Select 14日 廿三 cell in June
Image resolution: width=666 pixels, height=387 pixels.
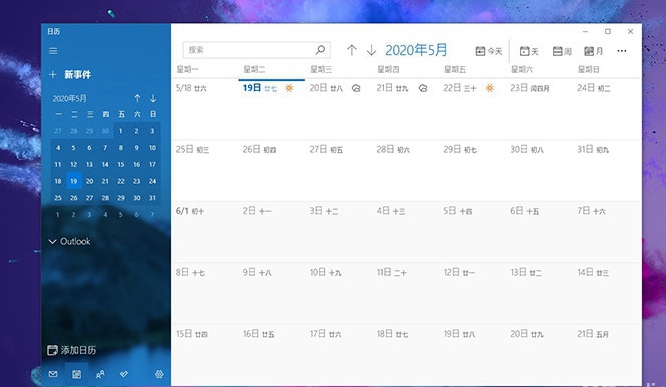click(x=606, y=294)
